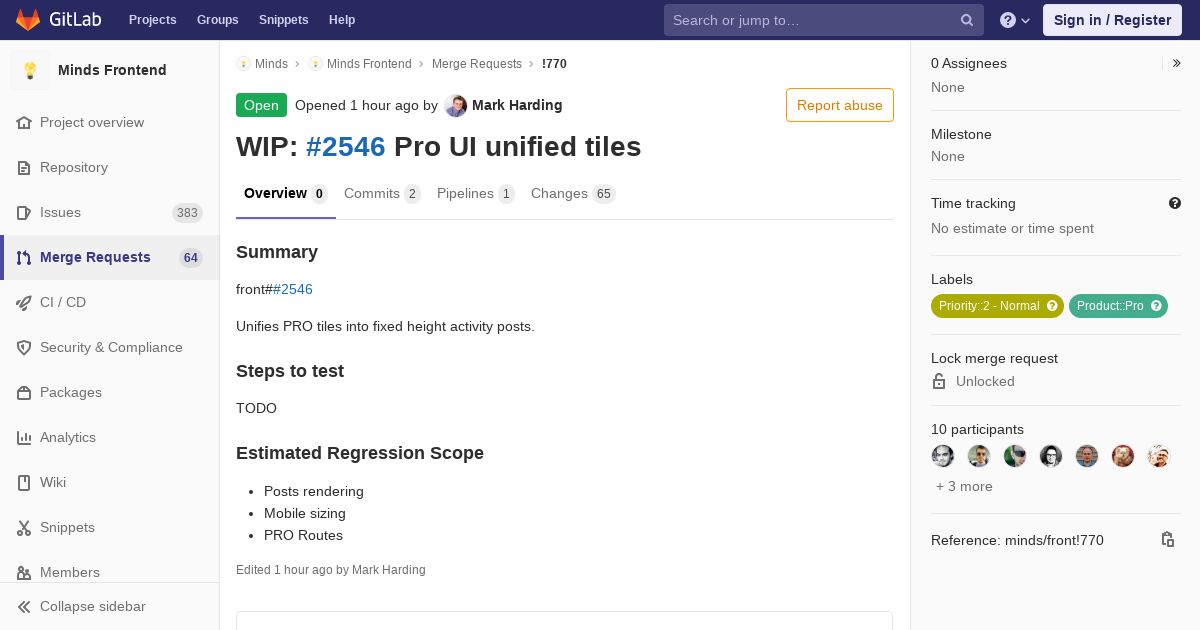Click Mark Harding's avatar thumbnail
1200x630 pixels.
[455, 105]
